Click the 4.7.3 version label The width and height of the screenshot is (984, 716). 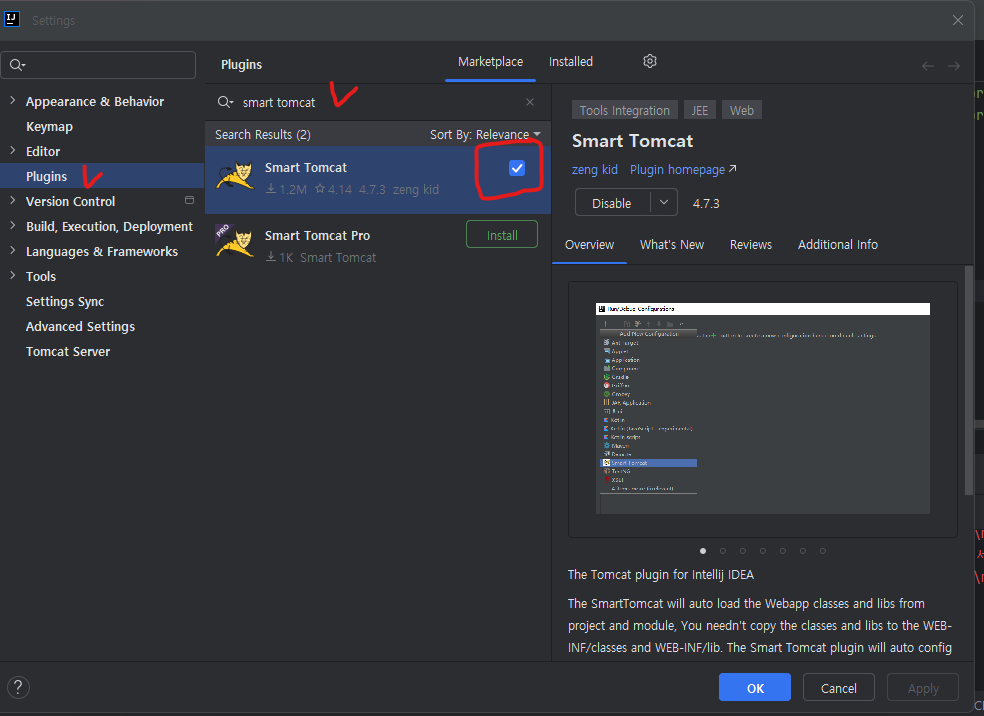point(706,203)
